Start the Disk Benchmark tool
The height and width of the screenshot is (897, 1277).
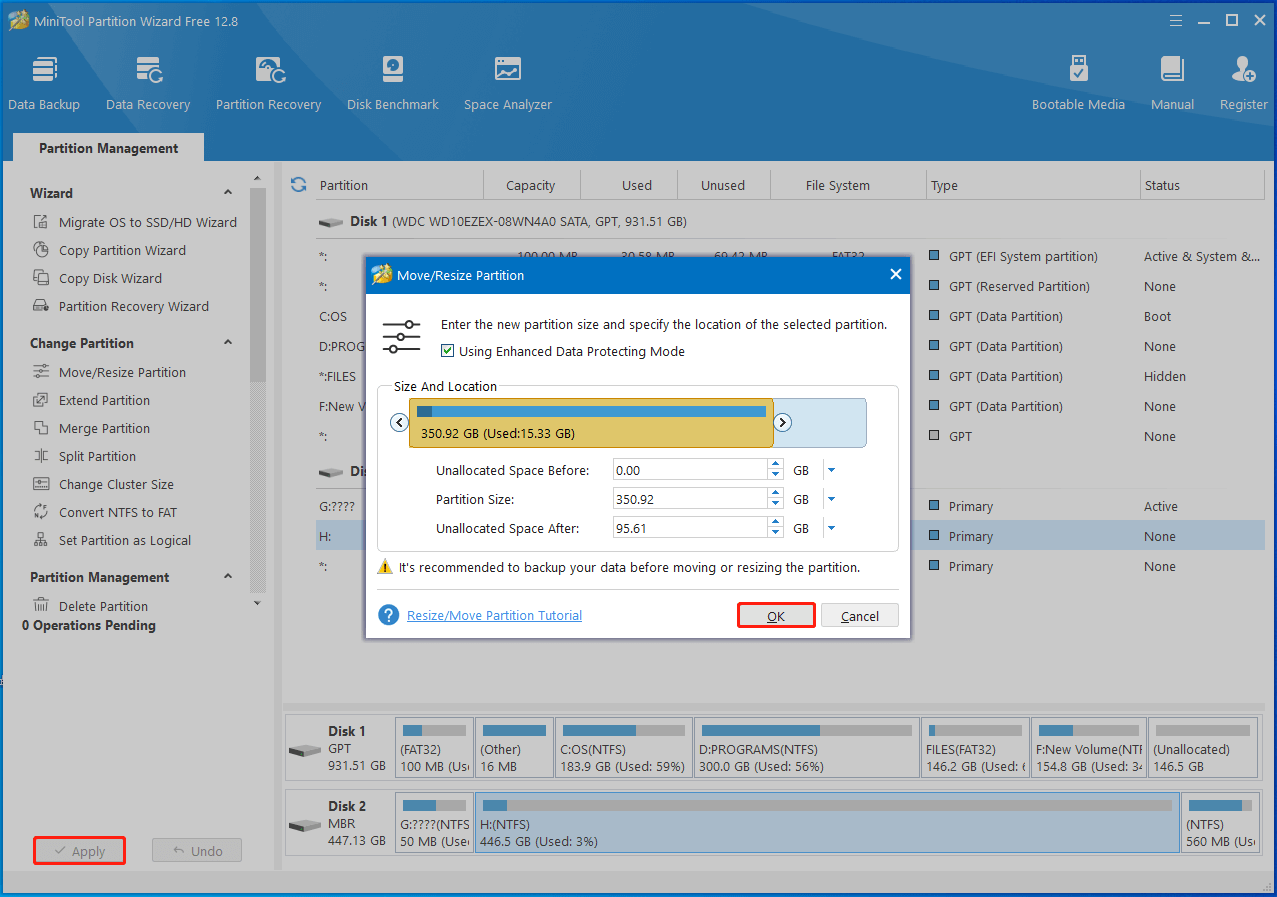393,82
